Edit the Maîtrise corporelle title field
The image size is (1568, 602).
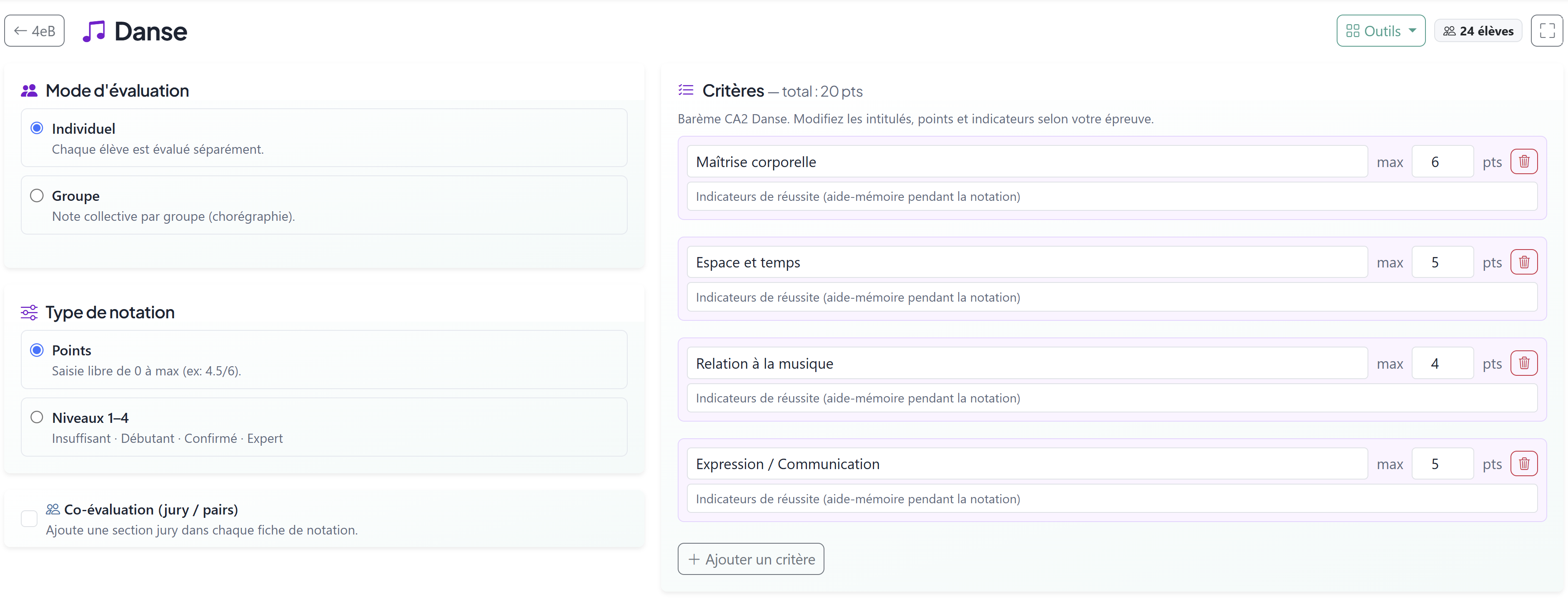1027,161
